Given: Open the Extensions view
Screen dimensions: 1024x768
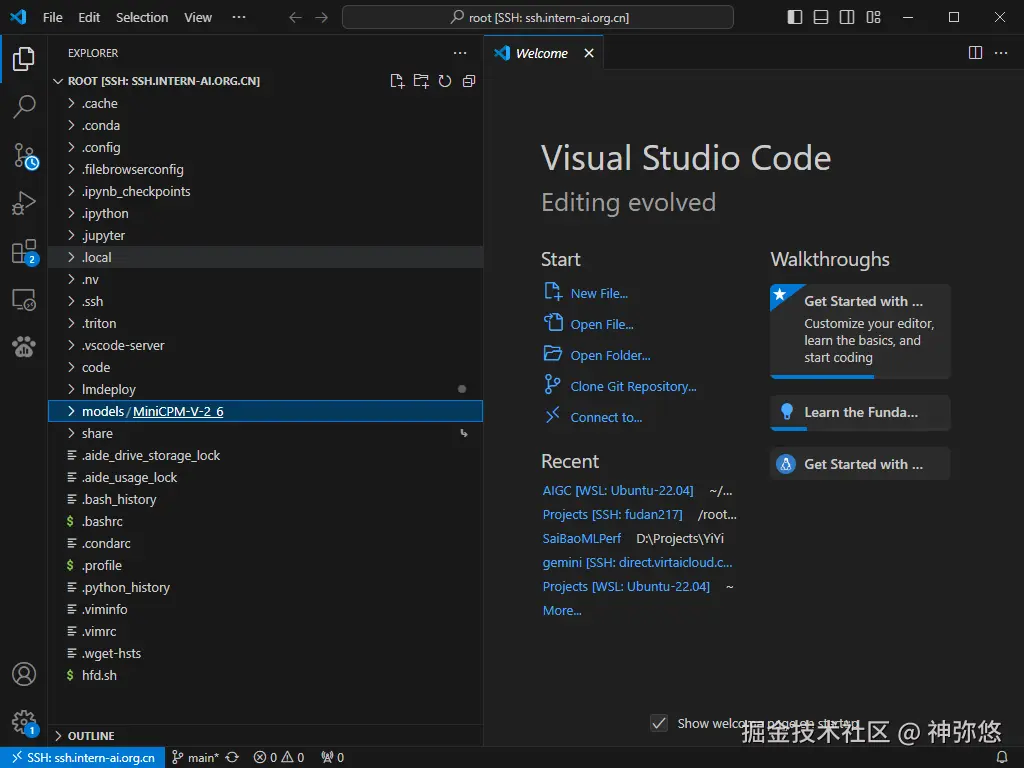Looking at the screenshot, I should coord(24,252).
